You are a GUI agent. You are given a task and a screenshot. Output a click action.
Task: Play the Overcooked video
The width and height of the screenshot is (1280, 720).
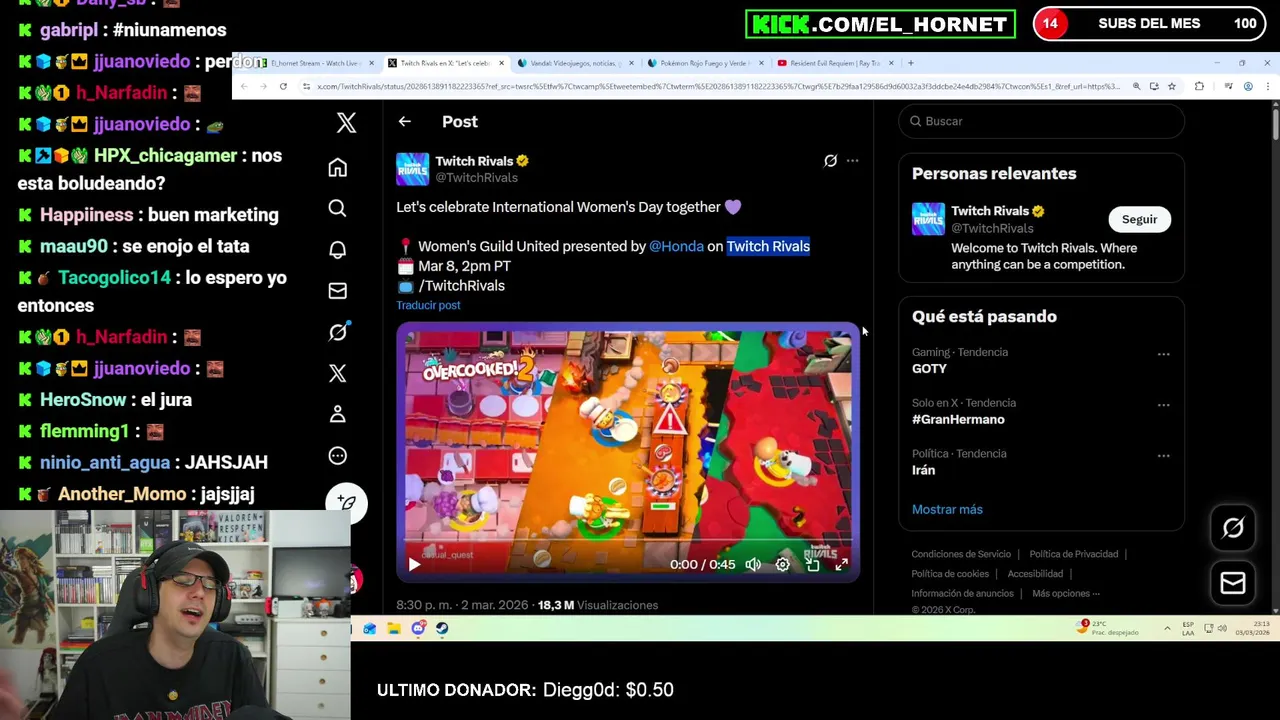tap(414, 564)
